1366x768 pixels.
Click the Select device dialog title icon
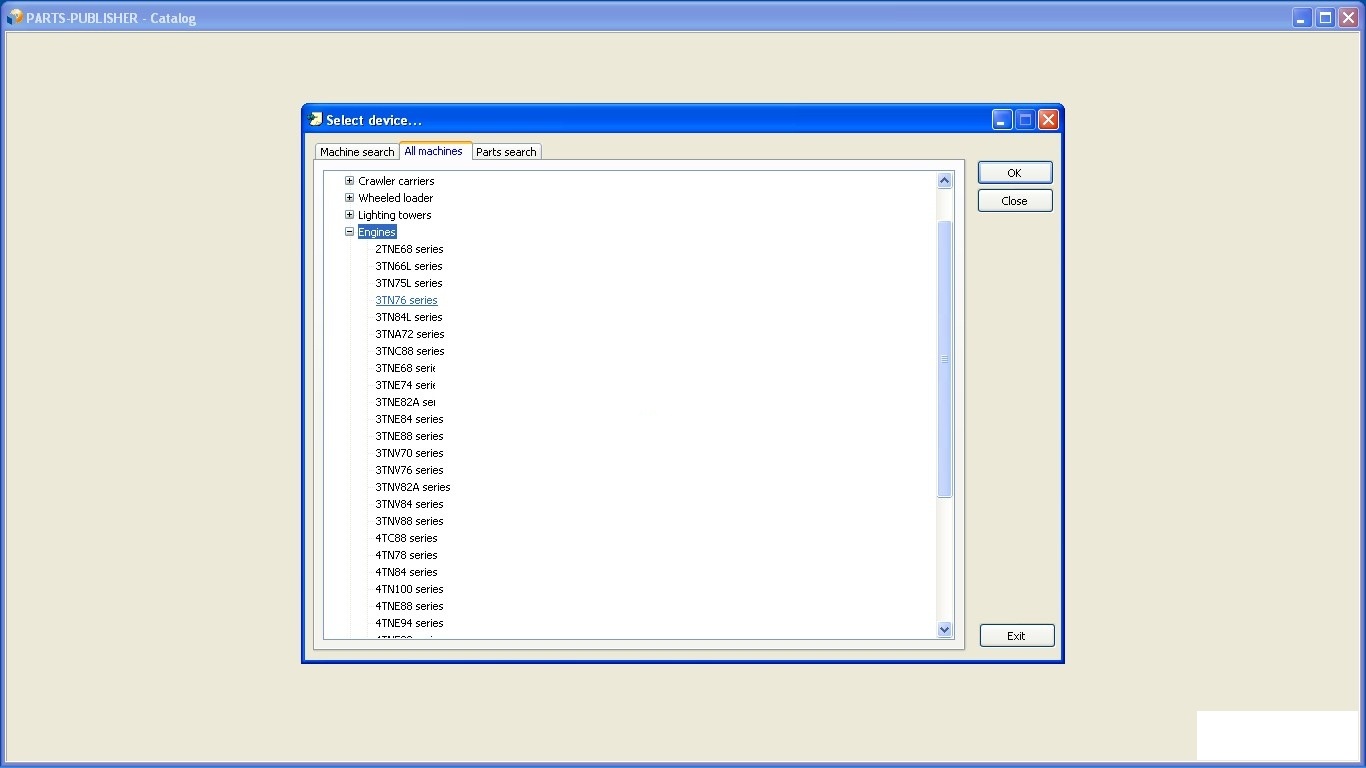[x=316, y=119]
